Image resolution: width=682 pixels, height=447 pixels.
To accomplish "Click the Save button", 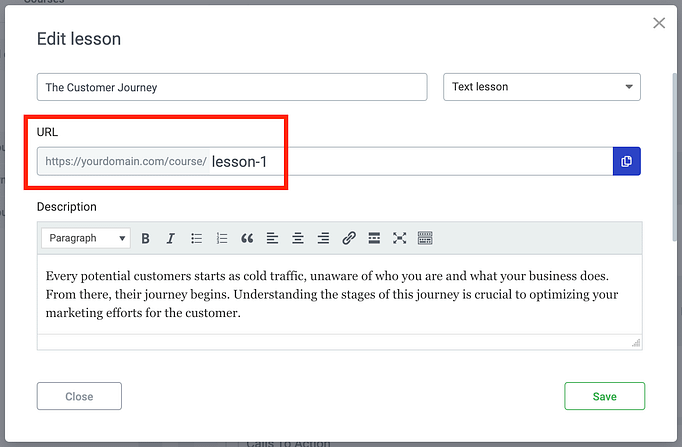I will pyautogui.click(x=604, y=396).
